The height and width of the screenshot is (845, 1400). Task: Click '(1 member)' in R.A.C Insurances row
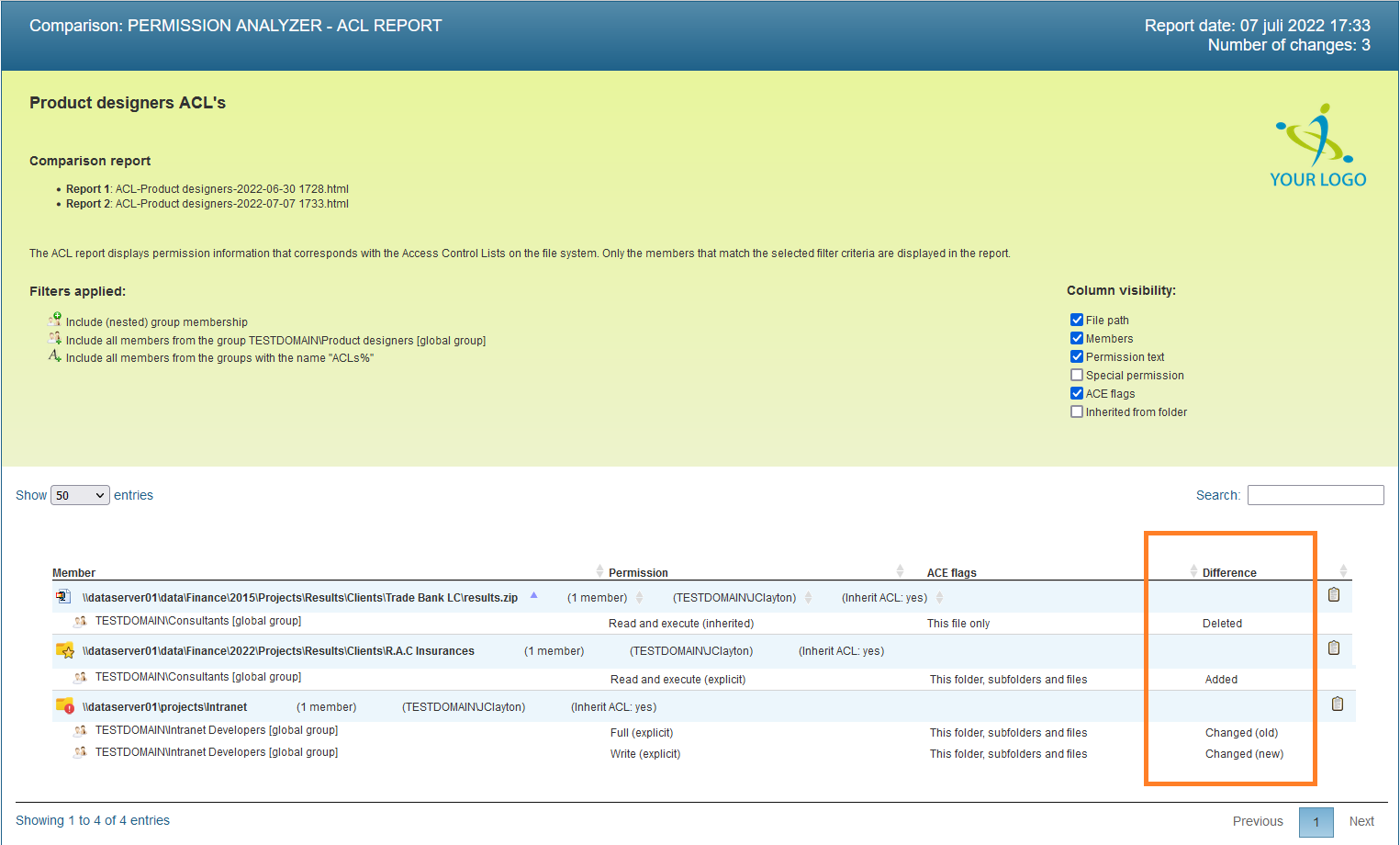[554, 650]
